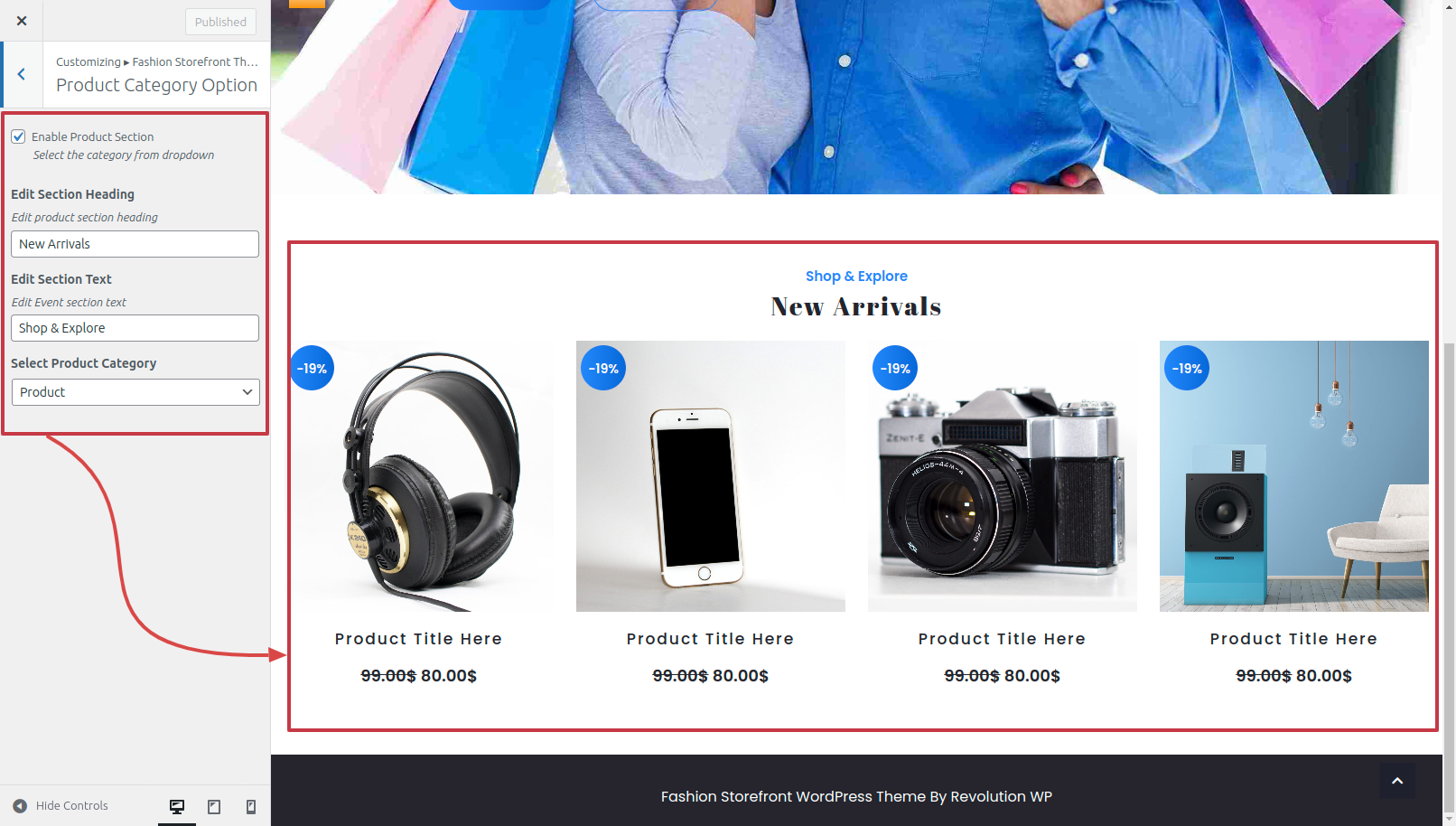Click the -19% badge on headphones product
1456x826 pixels.
(312, 368)
